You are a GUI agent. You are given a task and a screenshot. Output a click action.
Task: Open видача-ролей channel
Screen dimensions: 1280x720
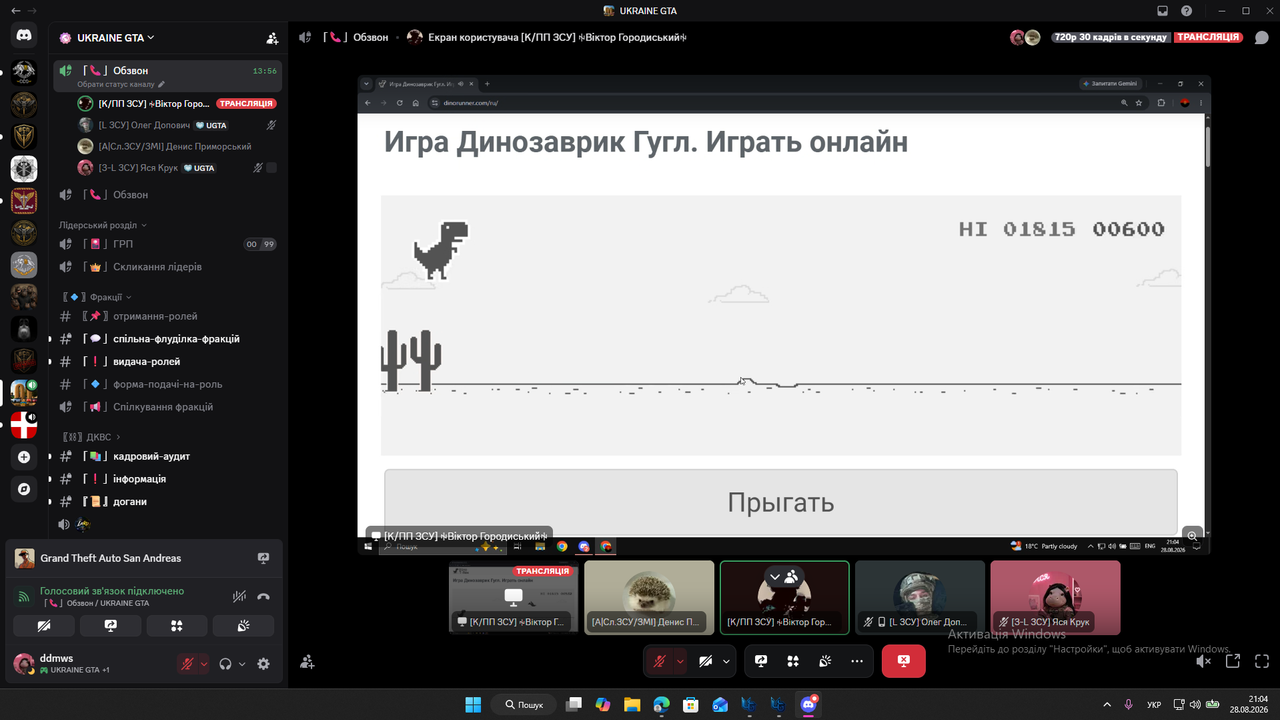click(167, 362)
